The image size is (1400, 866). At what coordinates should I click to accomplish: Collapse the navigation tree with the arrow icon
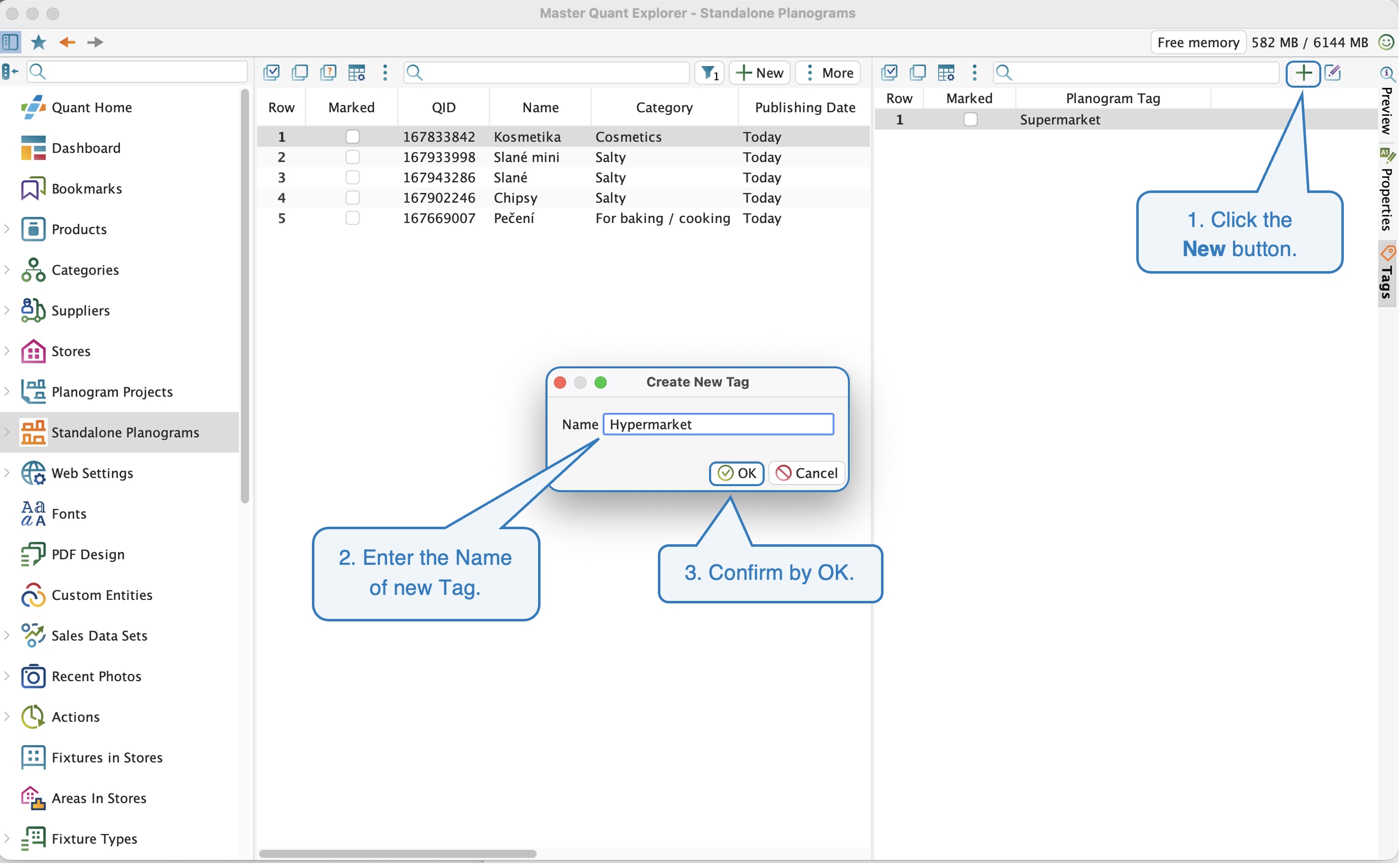pyautogui.click(x=11, y=72)
